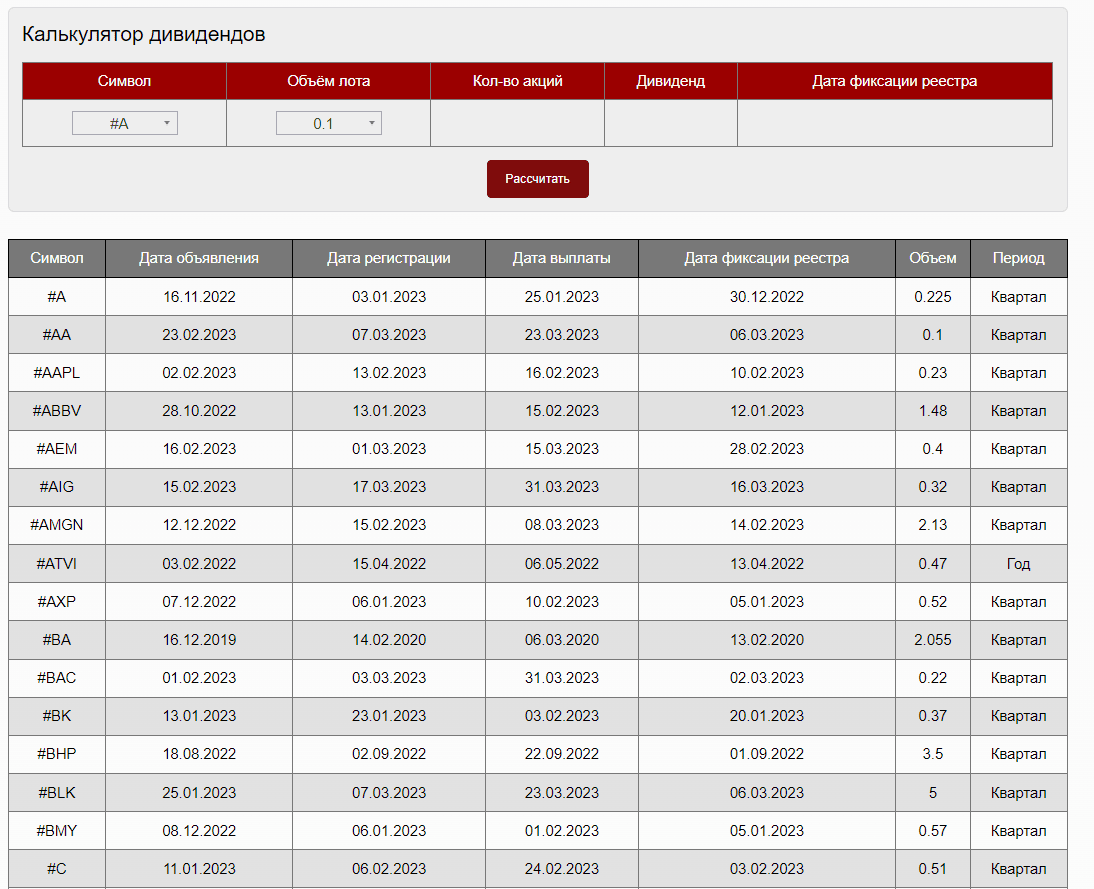The height and width of the screenshot is (889, 1094).
Task: Open the Символ dropdown showing #A
Action: pos(125,124)
